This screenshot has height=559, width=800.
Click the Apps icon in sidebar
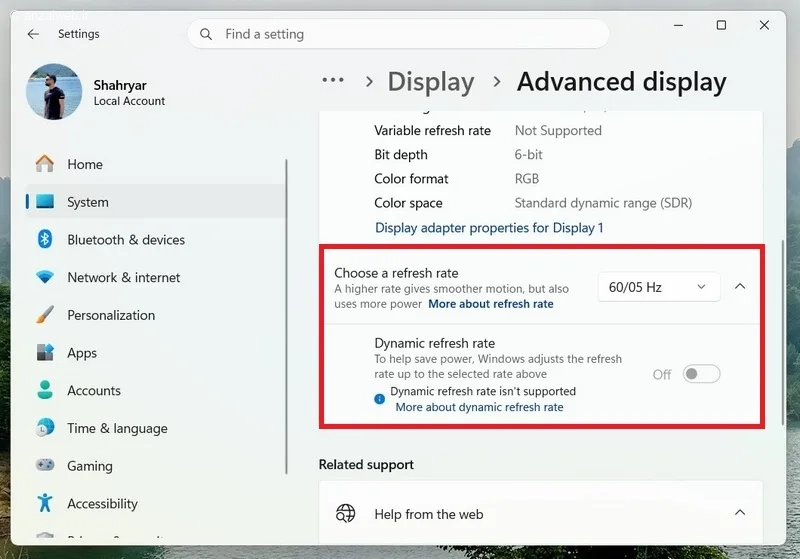tap(45, 352)
